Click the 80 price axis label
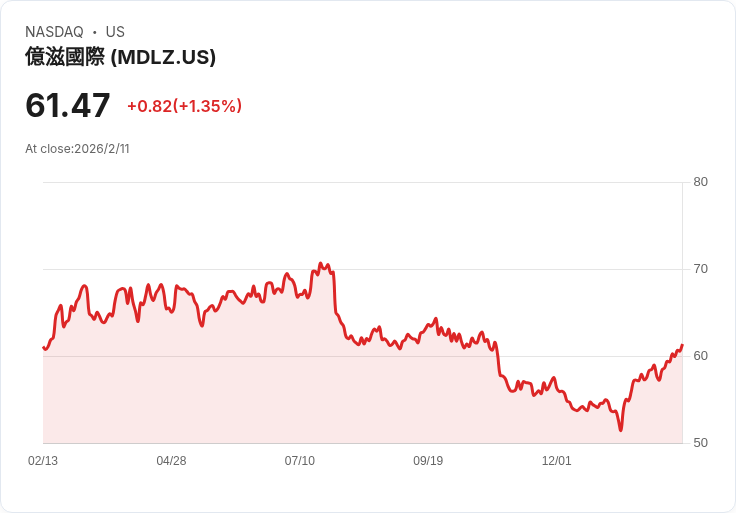Viewport: 736px width, 513px height. click(700, 182)
